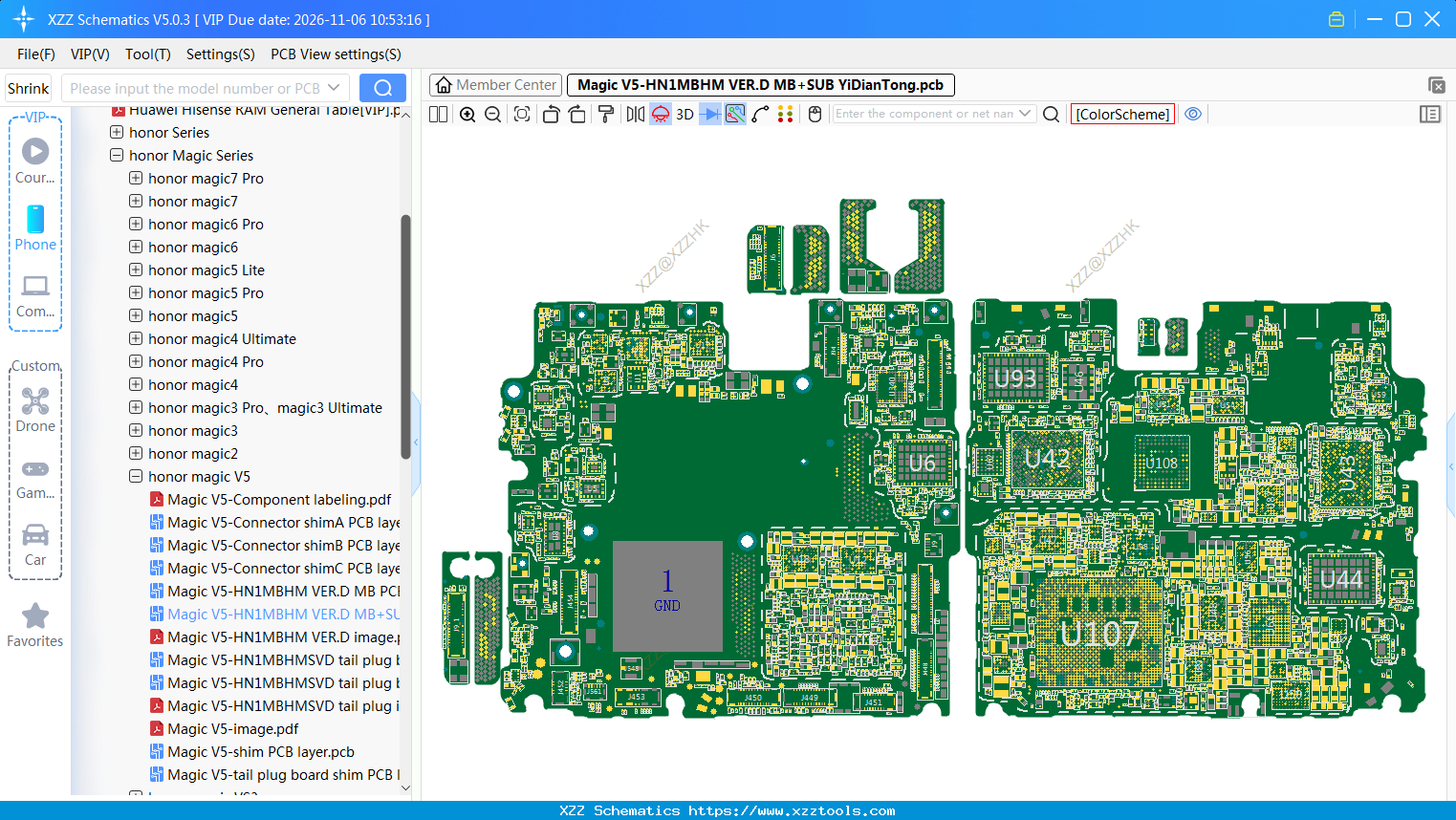The width and height of the screenshot is (1456, 820).
Task: Open the Tool menu
Action: 147,54
